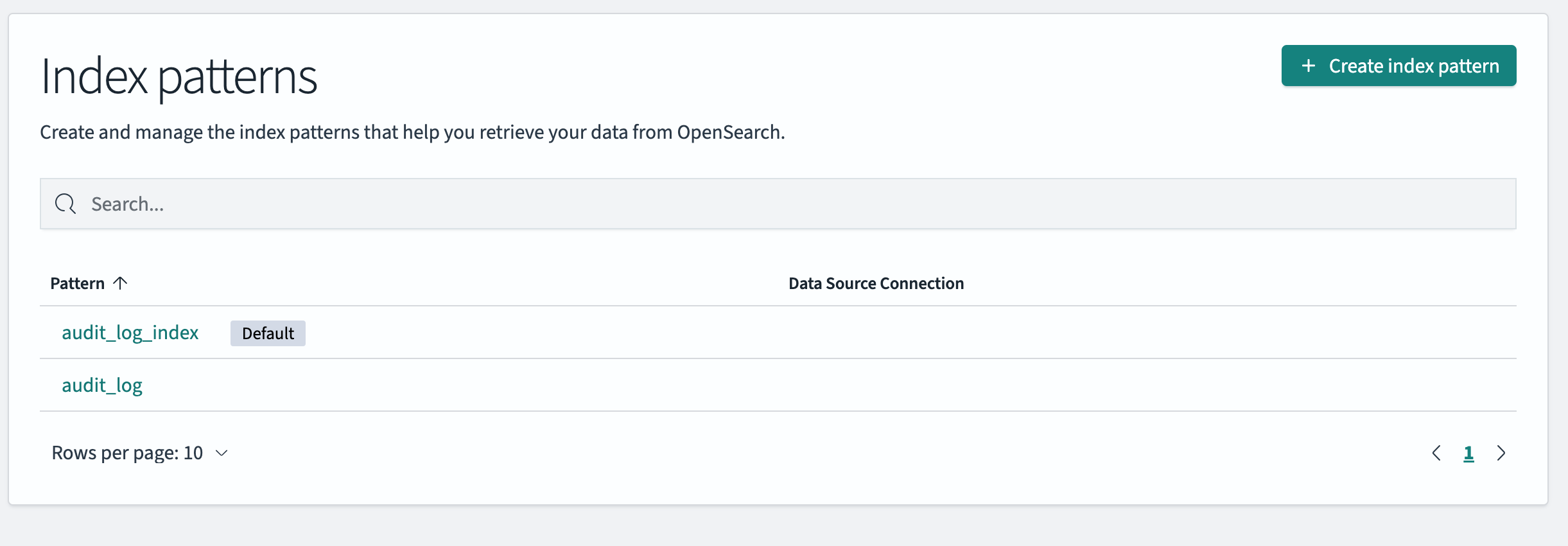The width and height of the screenshot is (1568, 546).
Task: Select page 1 in pagination
Action: point(1468,453)
